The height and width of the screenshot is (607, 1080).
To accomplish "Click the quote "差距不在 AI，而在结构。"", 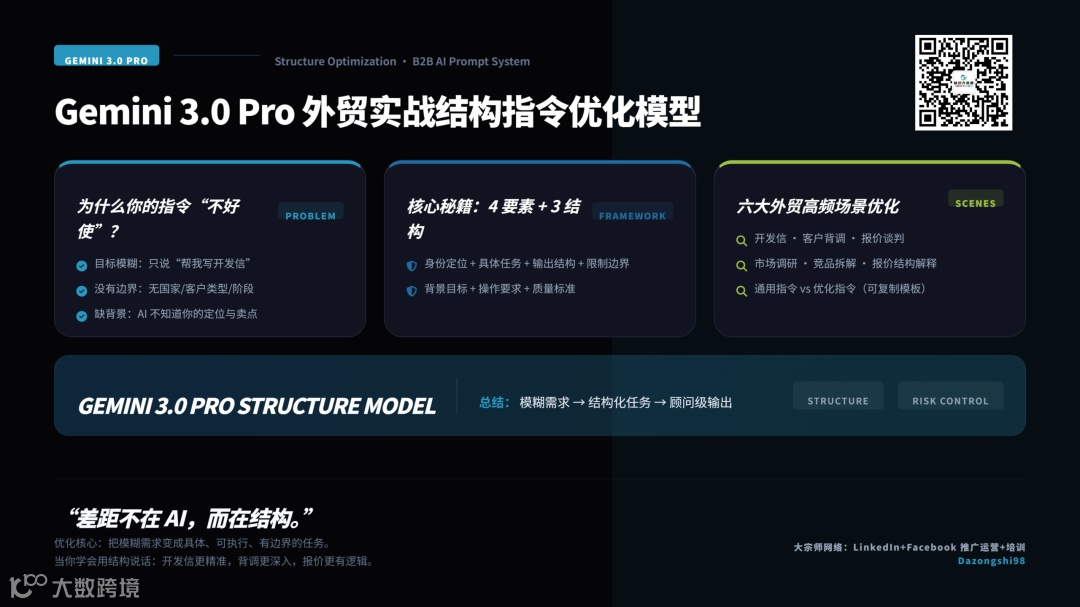I will coord(191,518).
